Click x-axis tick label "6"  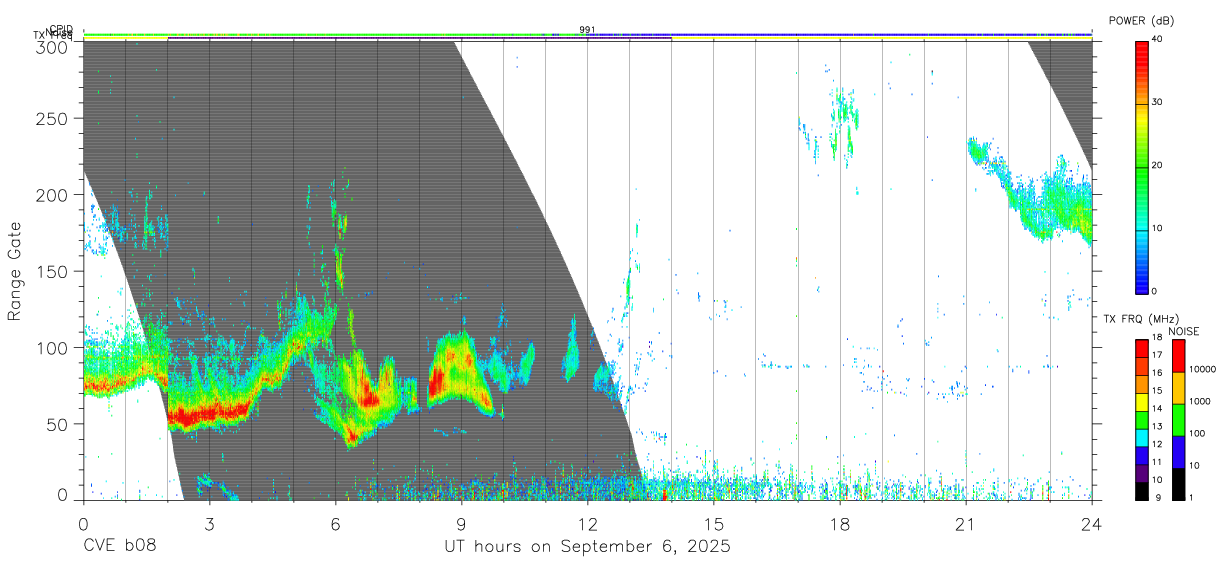coord(335,523)
